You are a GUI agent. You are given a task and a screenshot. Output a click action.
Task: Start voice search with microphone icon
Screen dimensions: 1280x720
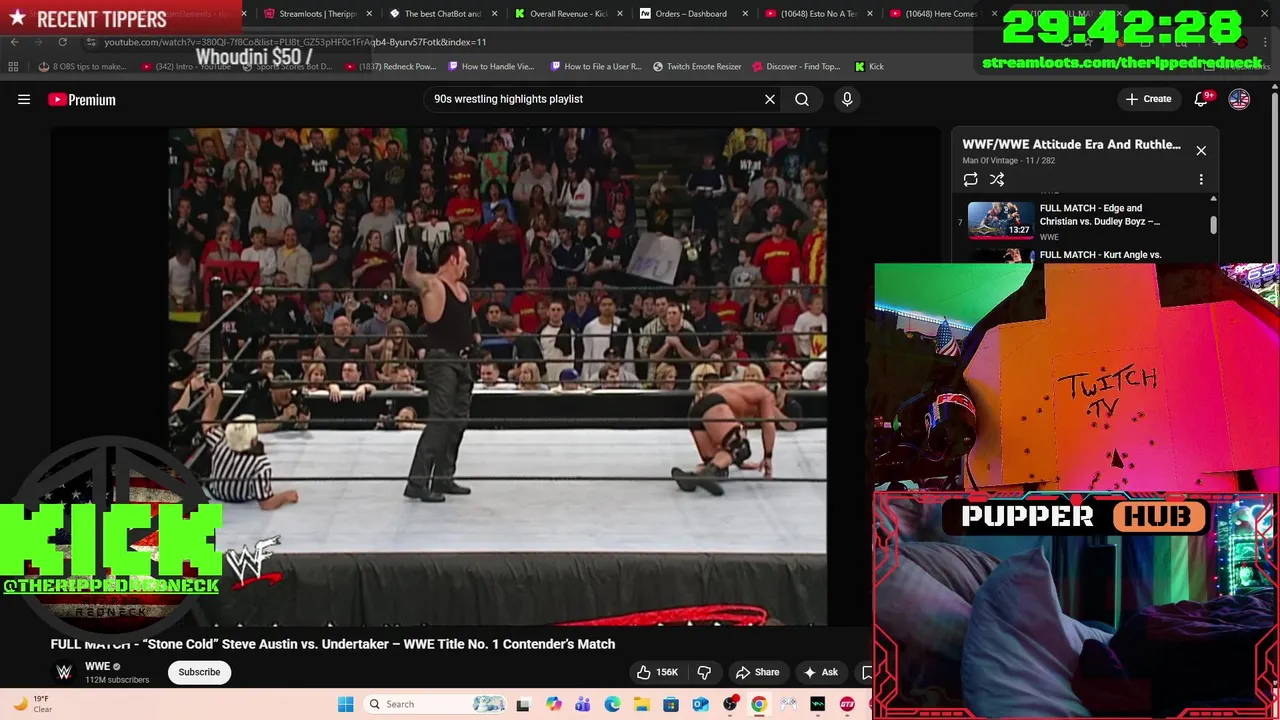click(847, 99)
